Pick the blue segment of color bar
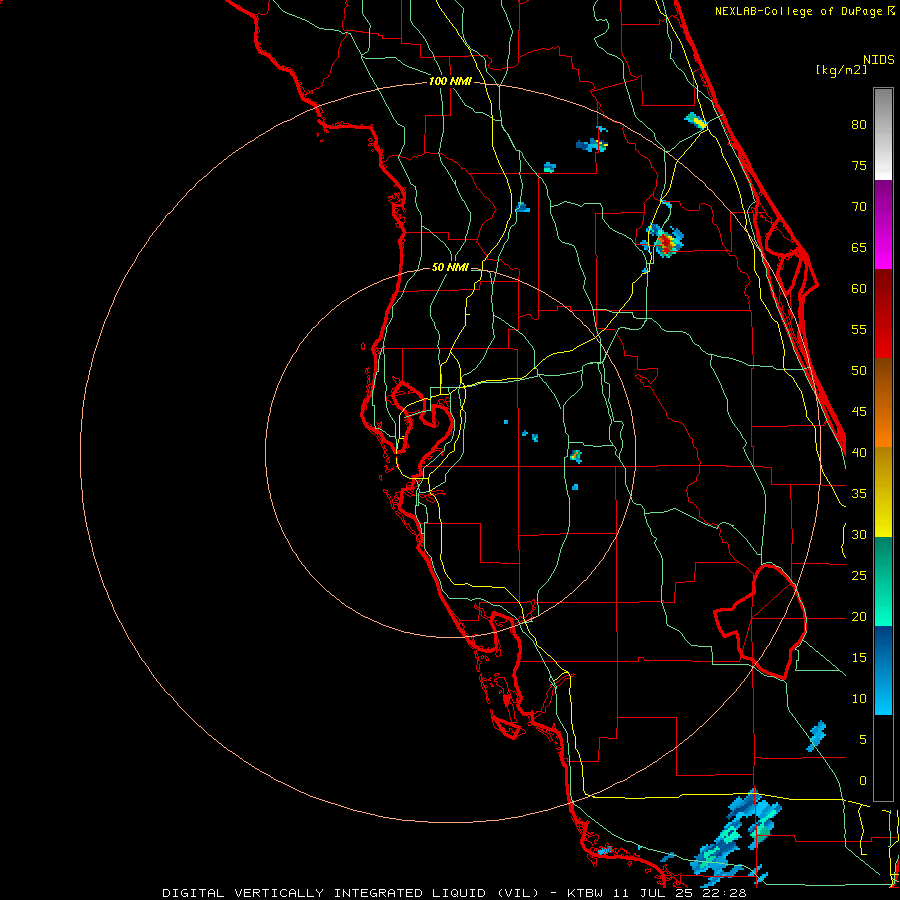The width and height of the screenshot is (900, 900). [883, 670]
